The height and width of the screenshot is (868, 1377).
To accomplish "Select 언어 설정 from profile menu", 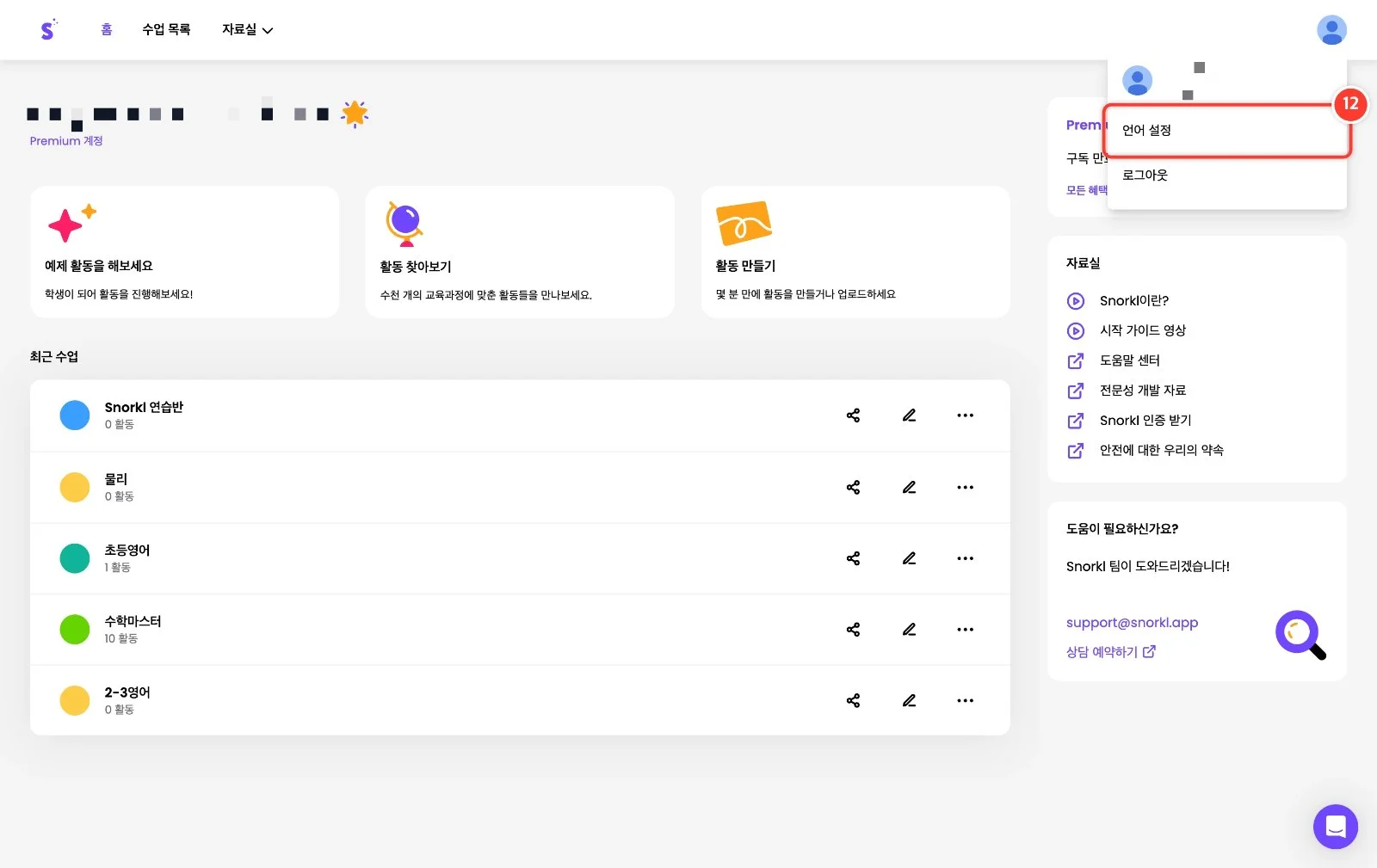I will click(1226, 130).
